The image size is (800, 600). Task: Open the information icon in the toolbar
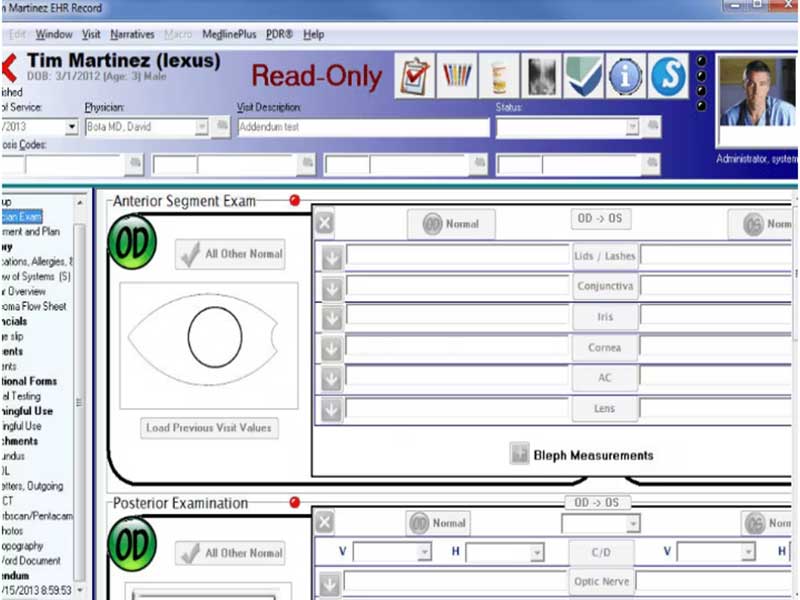point(625,76)
